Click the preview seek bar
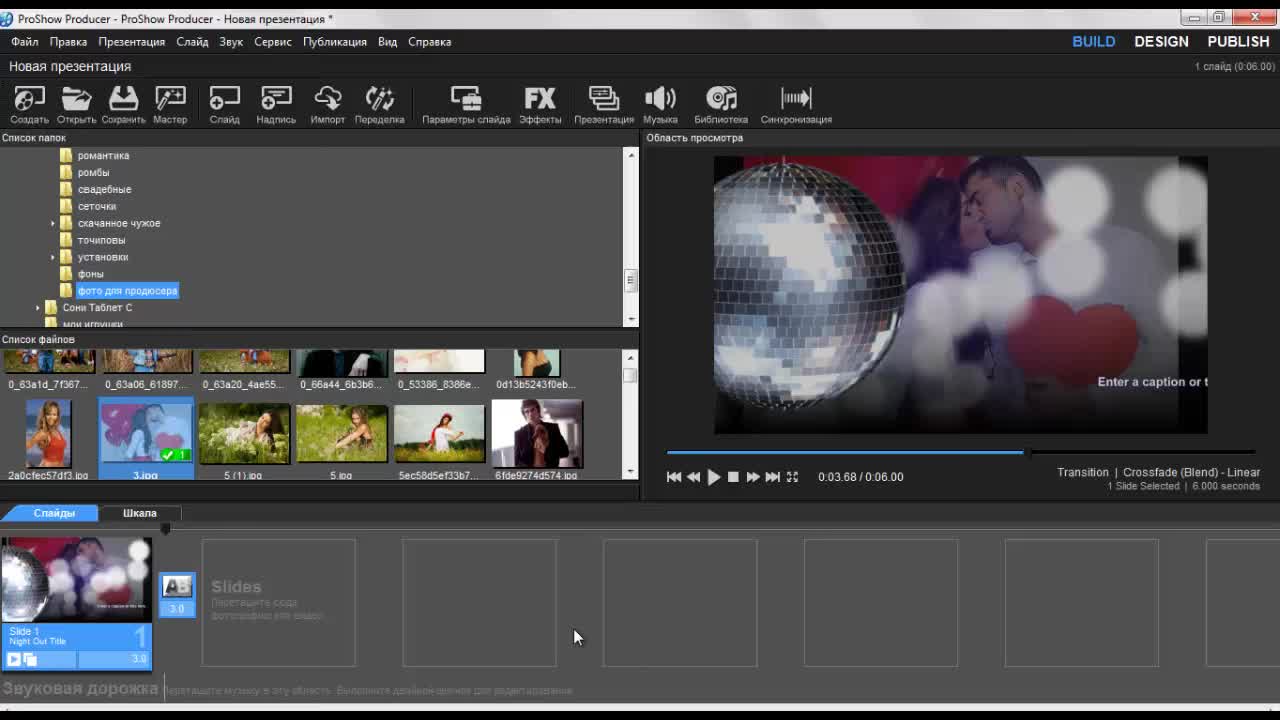 point(960,453)
